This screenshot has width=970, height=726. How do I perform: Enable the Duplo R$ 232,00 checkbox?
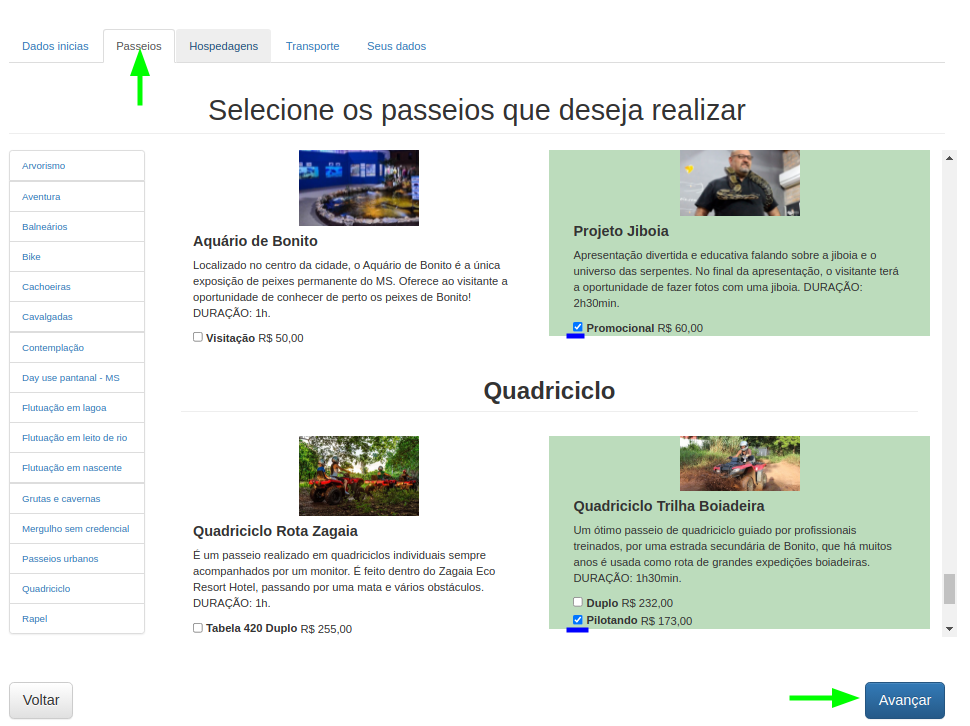578,602
